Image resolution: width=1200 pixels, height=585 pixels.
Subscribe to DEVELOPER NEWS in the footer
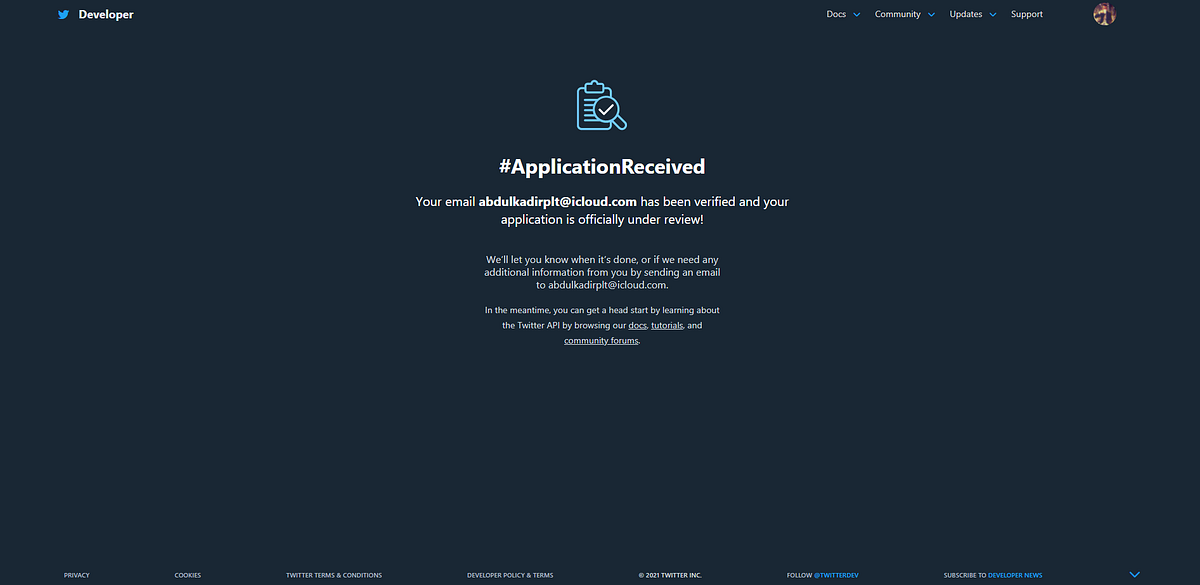[1015, 575]
